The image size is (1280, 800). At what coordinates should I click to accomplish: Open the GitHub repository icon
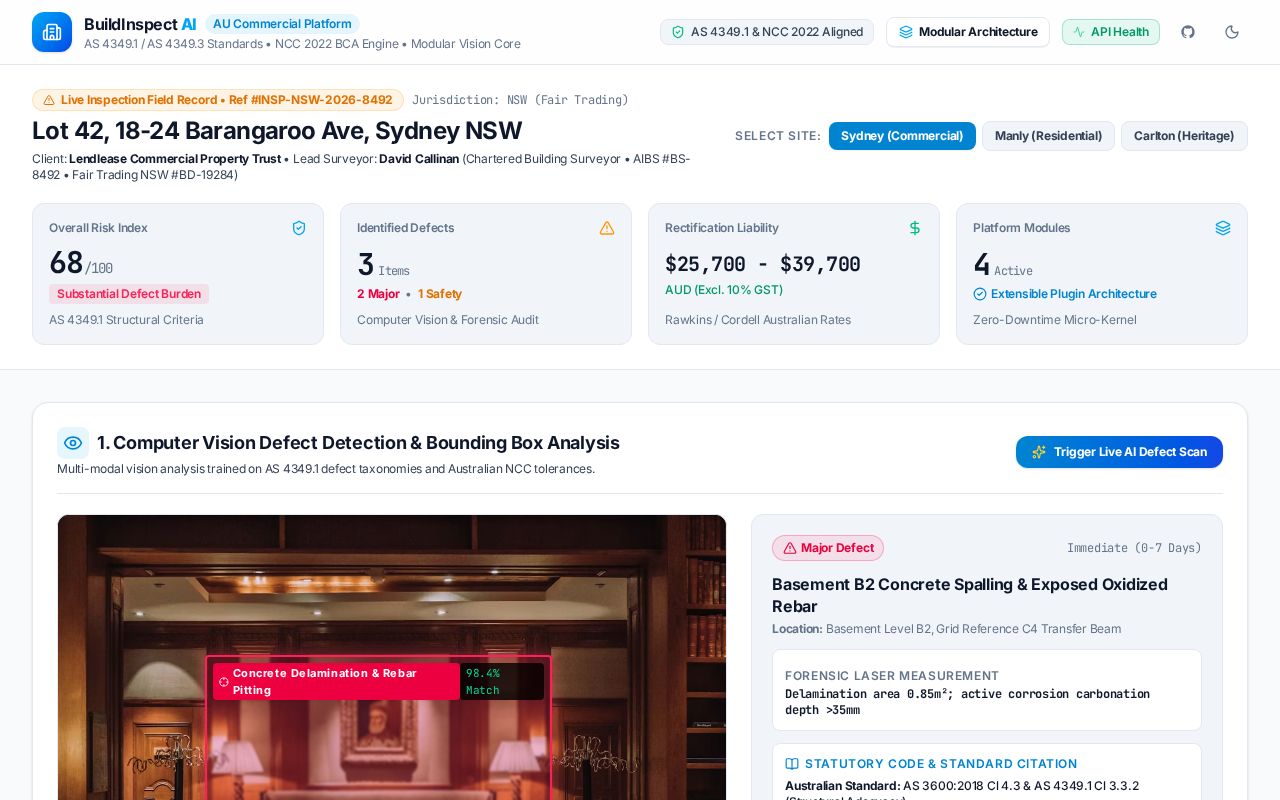[x=1188, y=32]
